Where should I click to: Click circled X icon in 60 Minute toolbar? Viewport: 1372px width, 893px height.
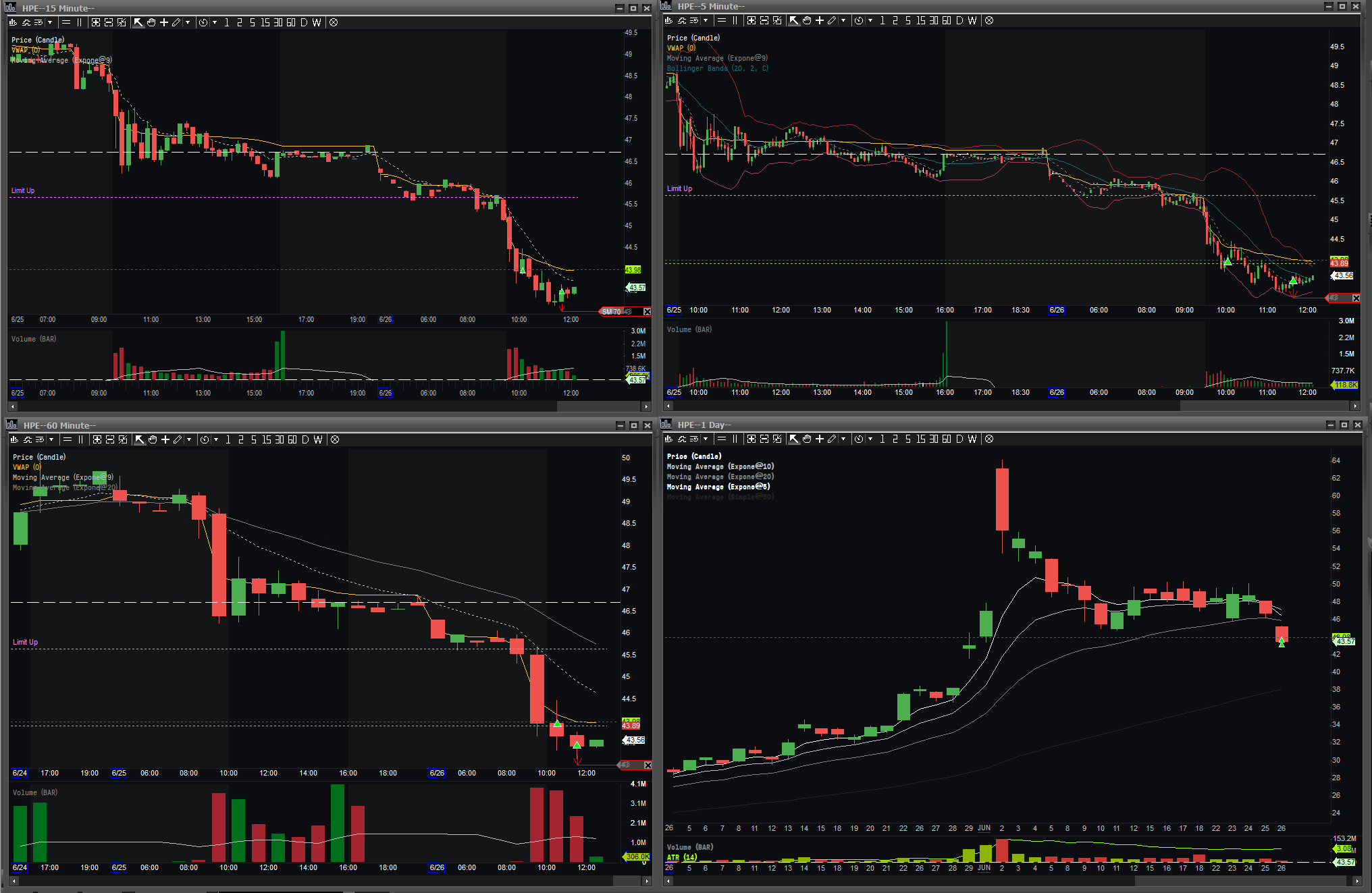pos(335,439)
